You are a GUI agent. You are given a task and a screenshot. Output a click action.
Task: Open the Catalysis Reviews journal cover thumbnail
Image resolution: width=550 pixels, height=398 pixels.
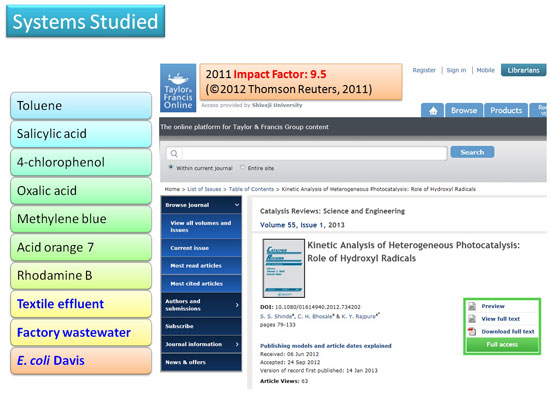pyautogui.click(x=283, y=268)
